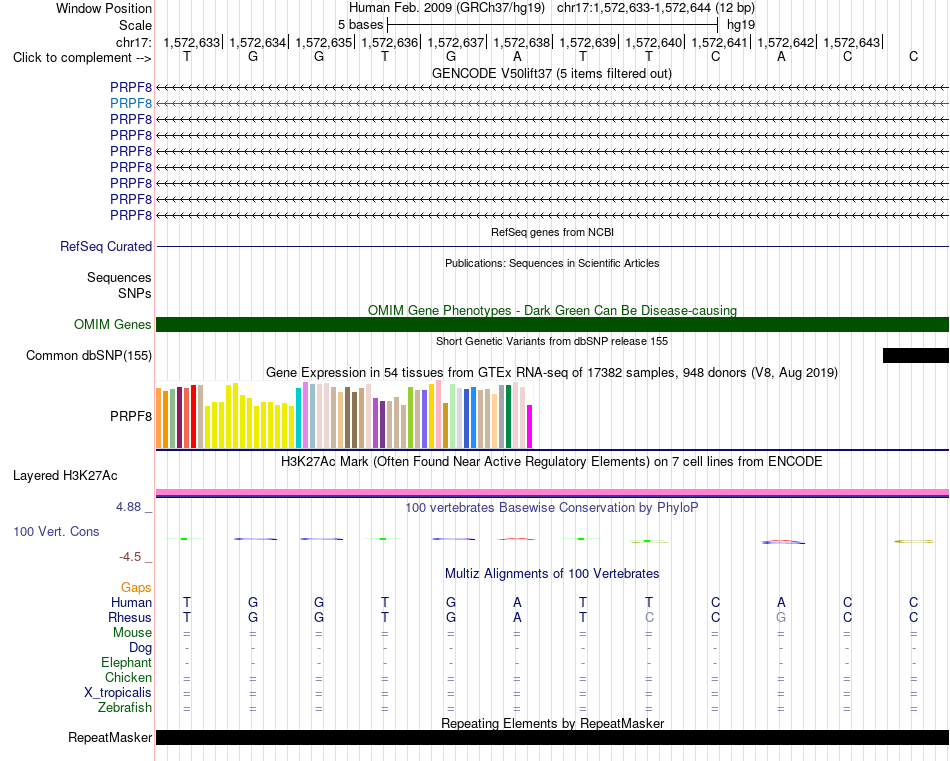Click the Dog species label
950x761 pixels.
coord(141,648)
